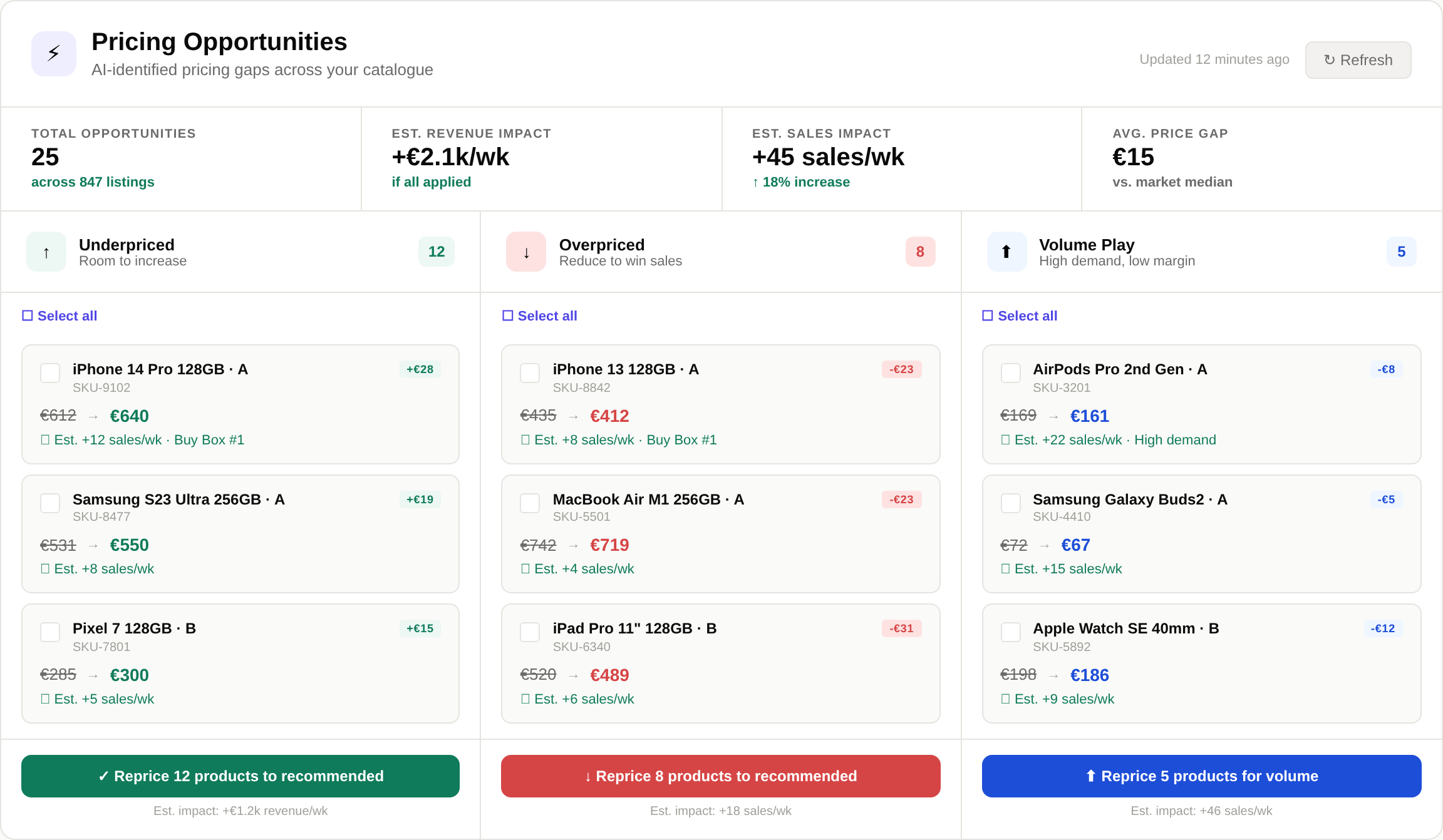Reprice 12 products to recommended
Image resolution: width=1443 pixels, height=840 pixels.
point(240,776)
